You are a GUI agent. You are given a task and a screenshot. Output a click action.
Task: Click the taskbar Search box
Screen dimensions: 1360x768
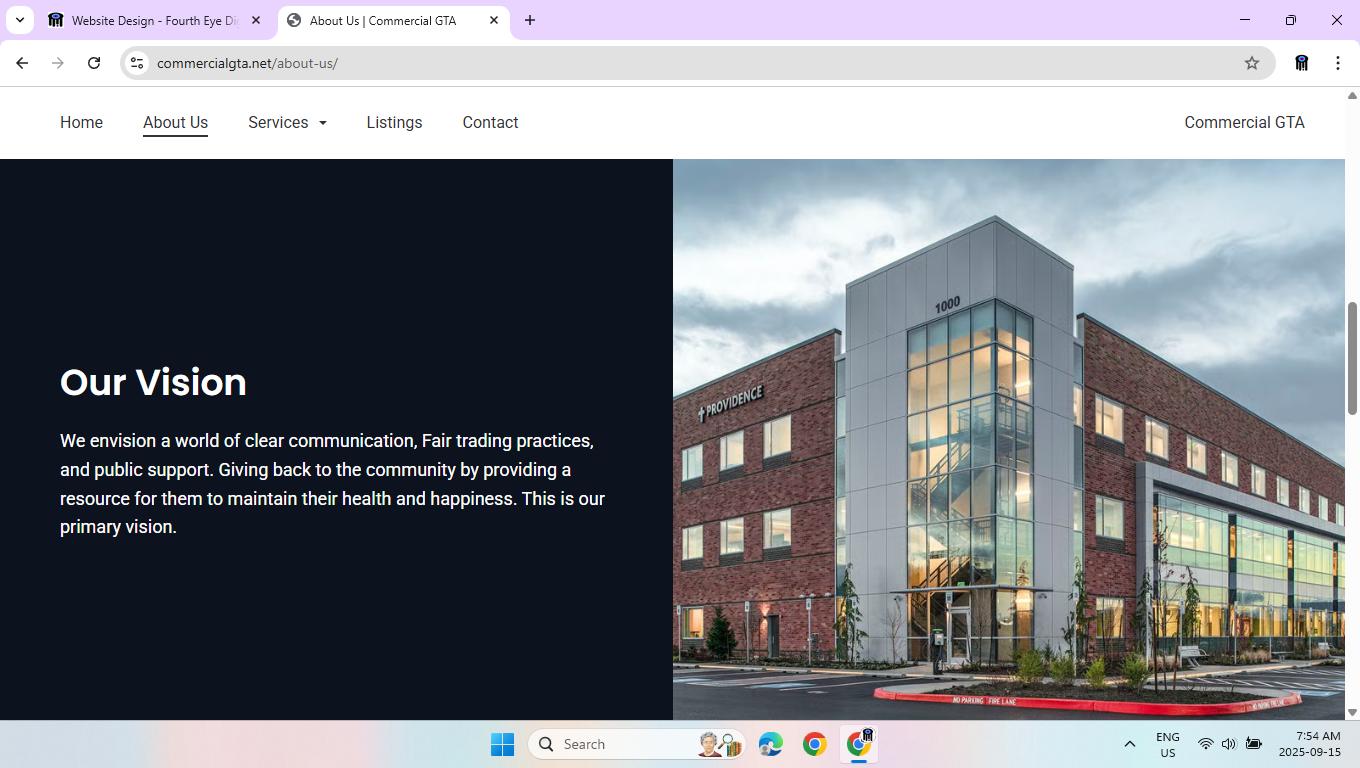click(636, 744)
